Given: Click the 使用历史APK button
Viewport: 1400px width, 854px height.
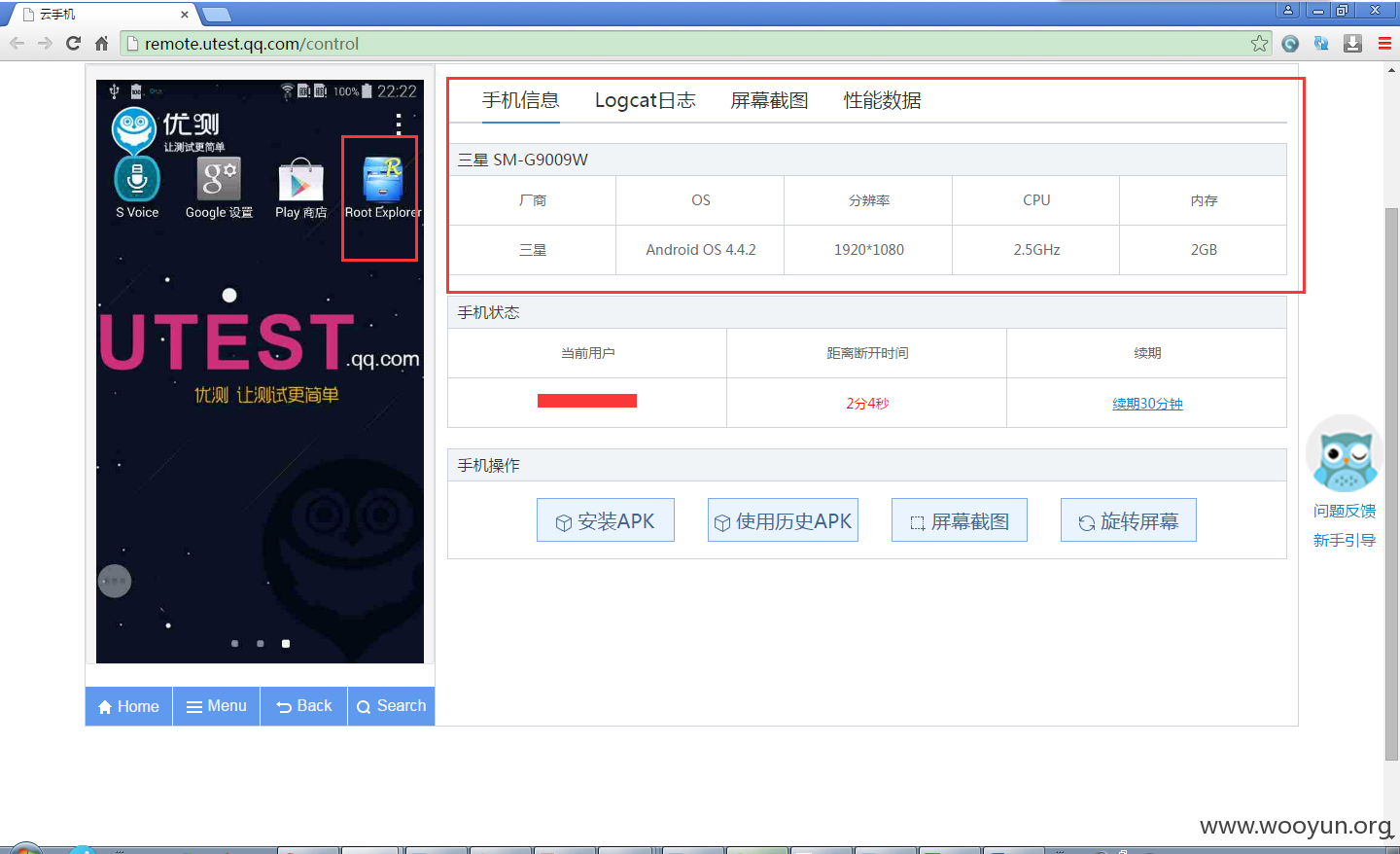Looking at the screenshot, I should (783, 520).
